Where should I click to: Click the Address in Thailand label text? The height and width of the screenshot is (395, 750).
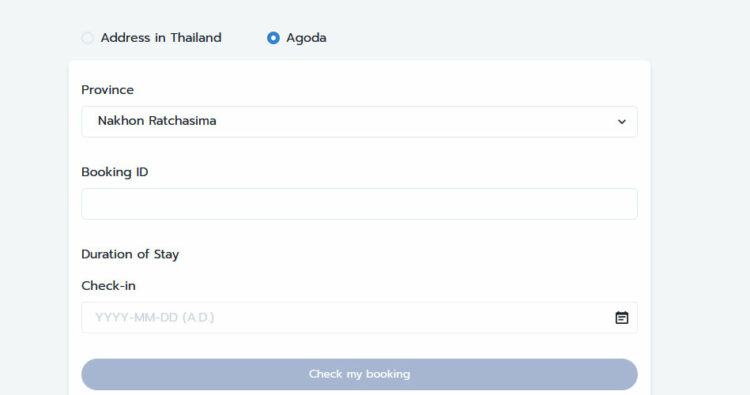tap(161, 38)
